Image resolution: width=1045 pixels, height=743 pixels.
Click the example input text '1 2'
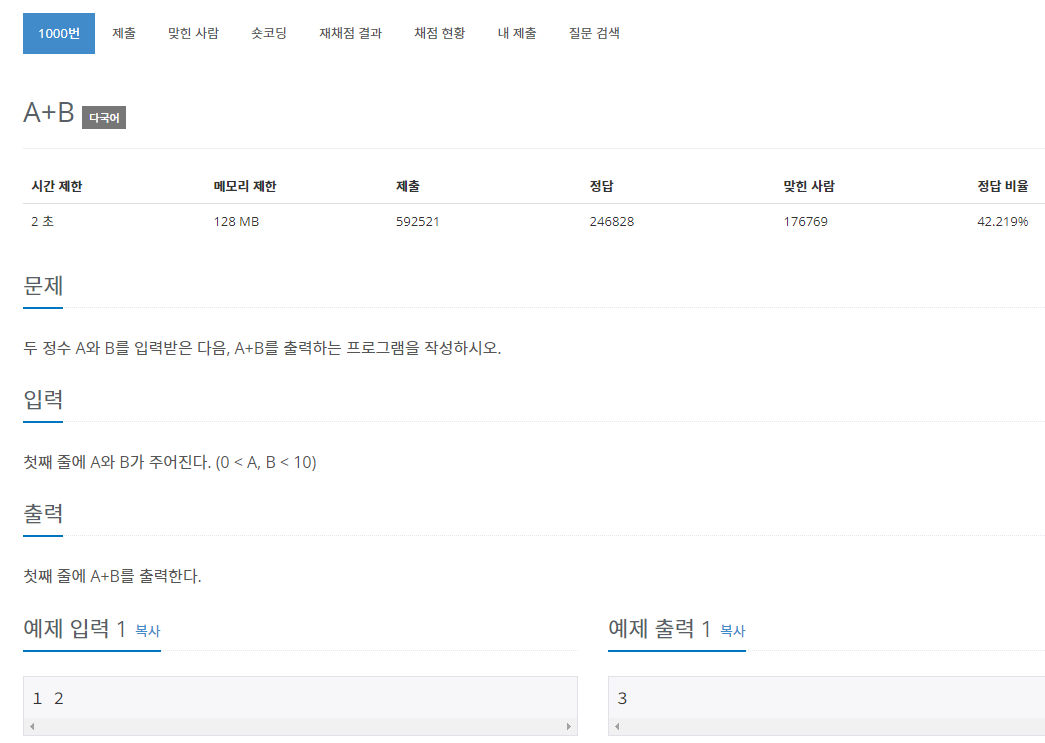(x=48, y=698)
